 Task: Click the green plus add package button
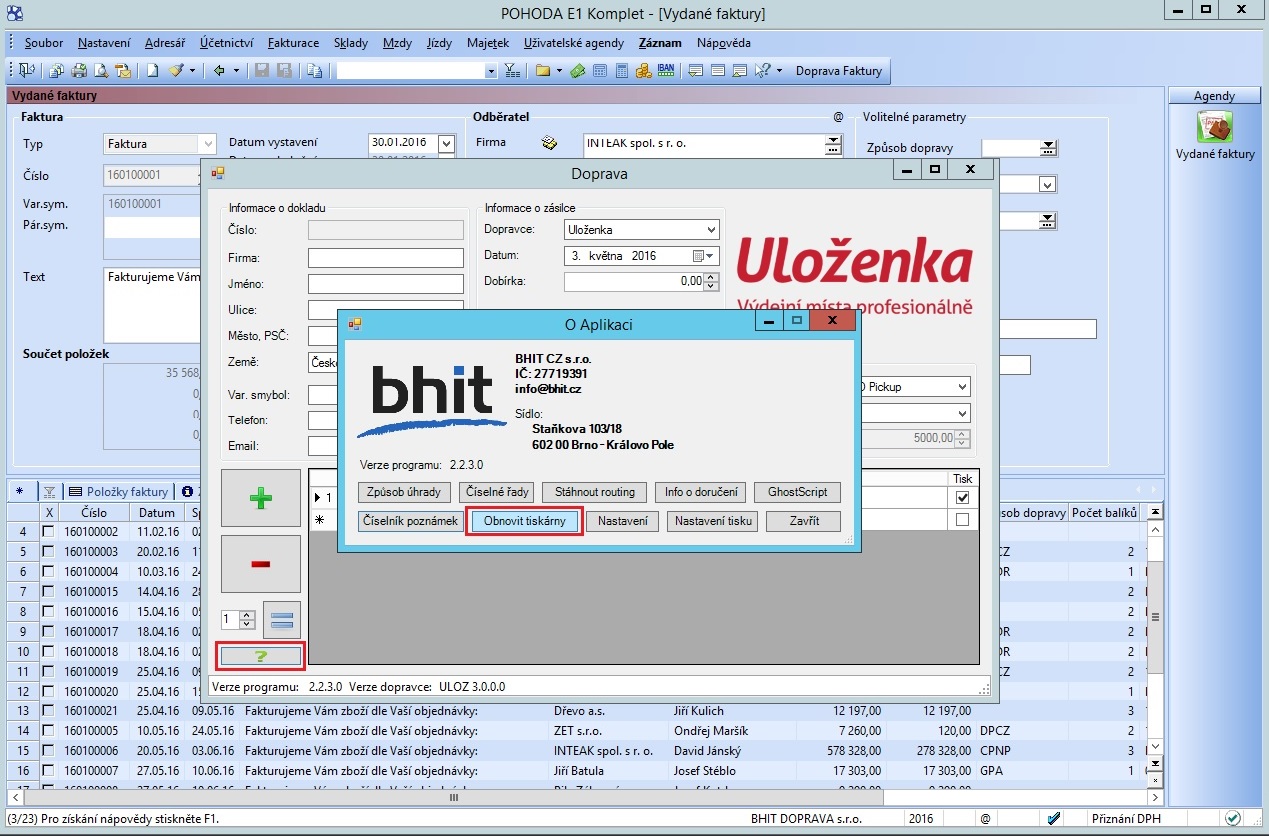click(260, 498)
